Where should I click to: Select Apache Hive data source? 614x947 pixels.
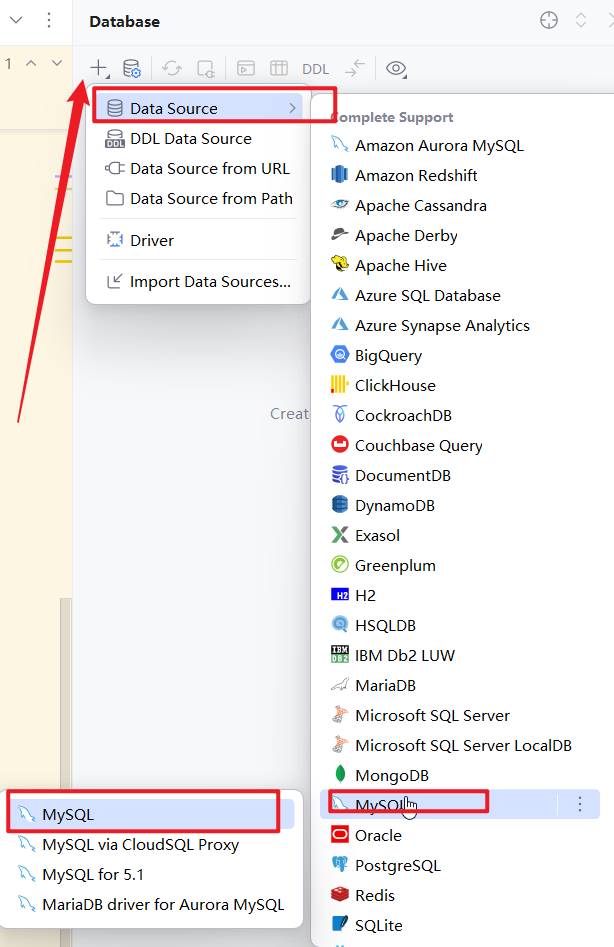pos(460,266)
